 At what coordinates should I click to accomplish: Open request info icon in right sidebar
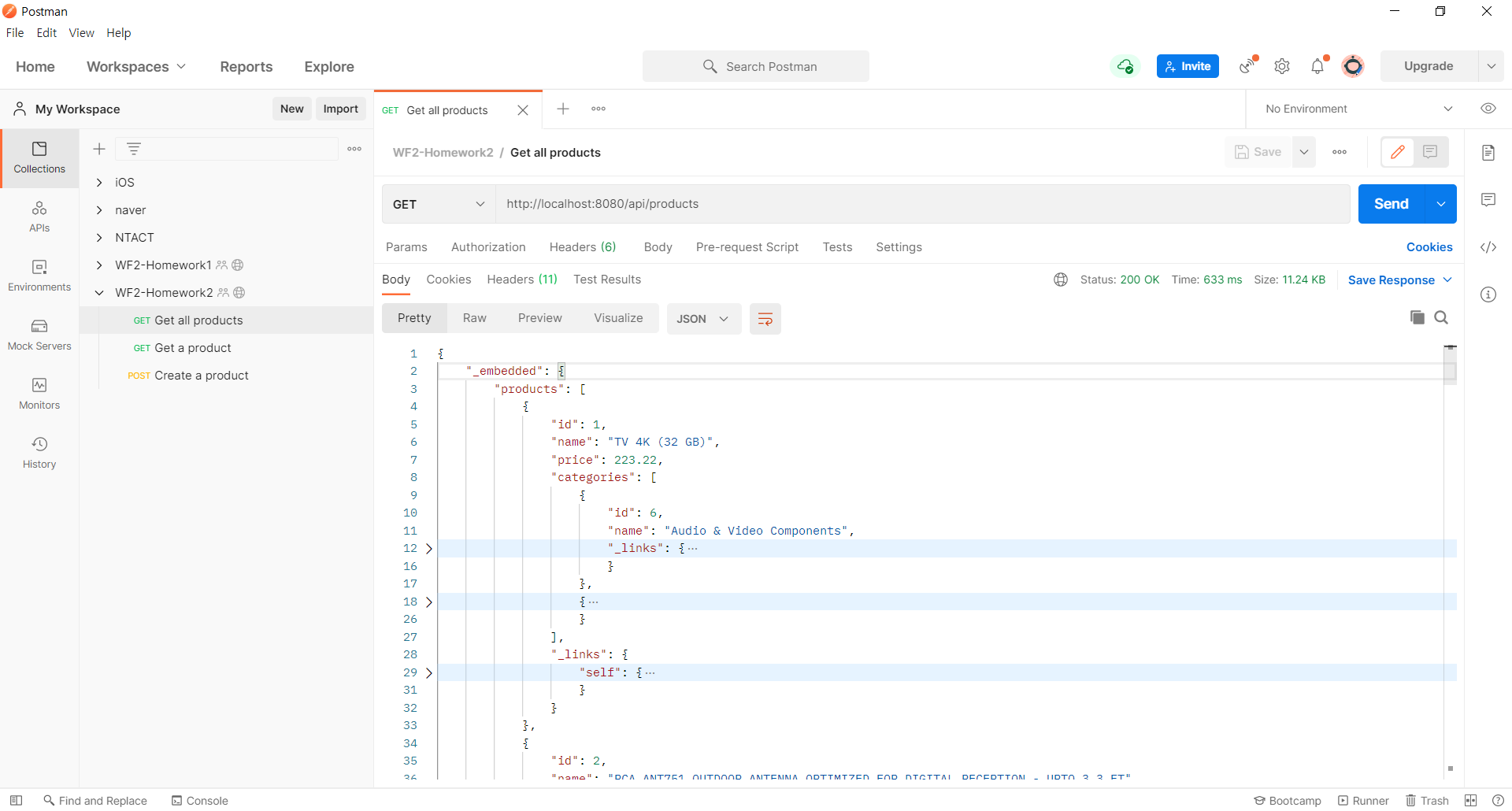coord(1488,294)
